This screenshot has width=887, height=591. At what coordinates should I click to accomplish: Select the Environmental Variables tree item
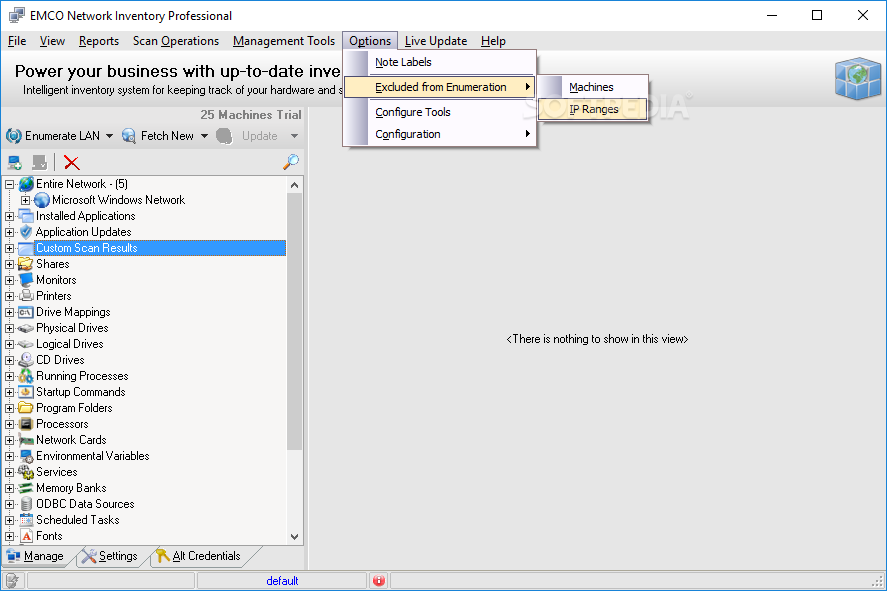pos(93,456)
